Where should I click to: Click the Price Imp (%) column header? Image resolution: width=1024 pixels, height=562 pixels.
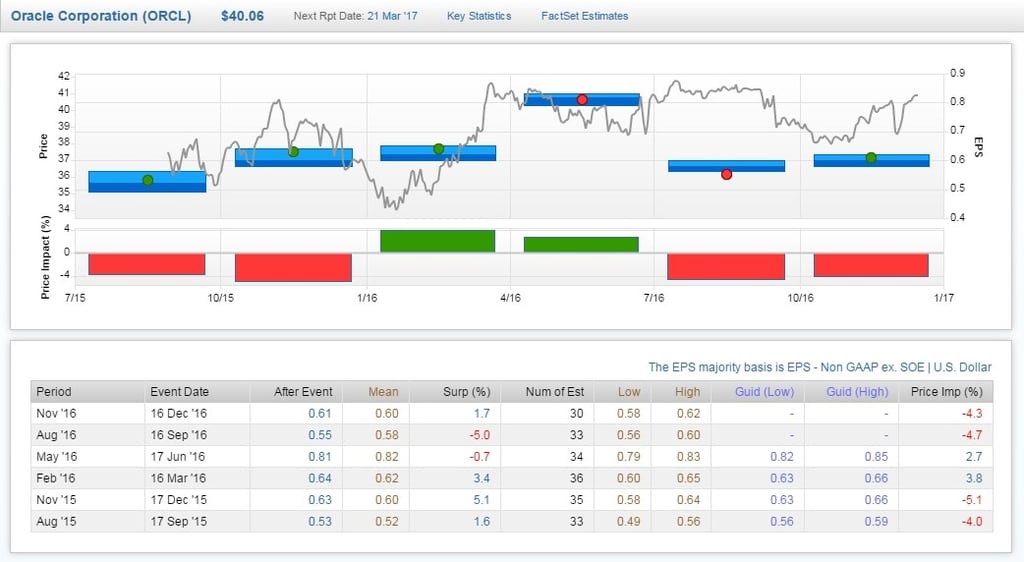click(x=946, y=392)
